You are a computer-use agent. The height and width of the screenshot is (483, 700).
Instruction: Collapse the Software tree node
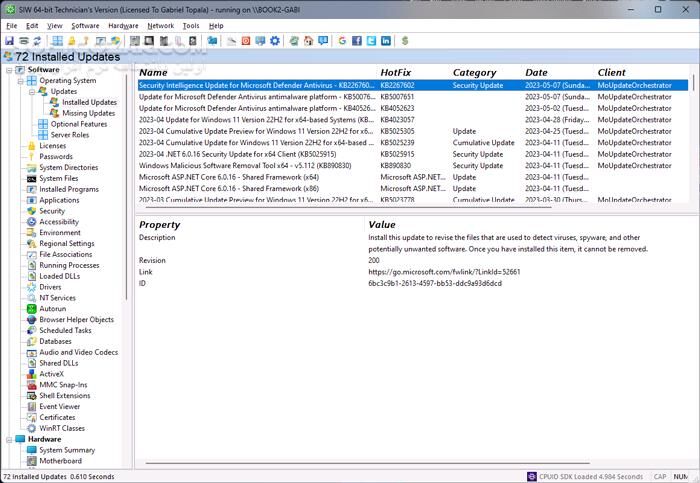[8, 70]
